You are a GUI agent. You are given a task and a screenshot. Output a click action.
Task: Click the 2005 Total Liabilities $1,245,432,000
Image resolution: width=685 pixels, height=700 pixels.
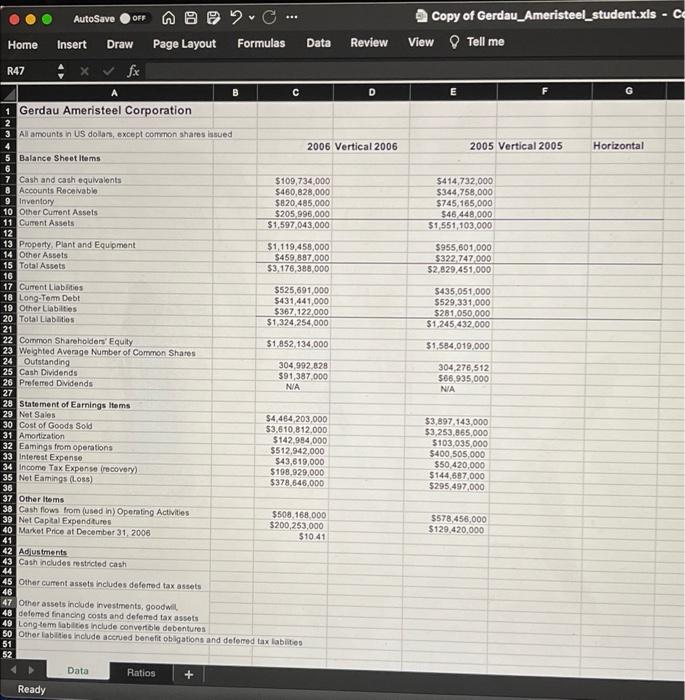click(x=458, y=324)
